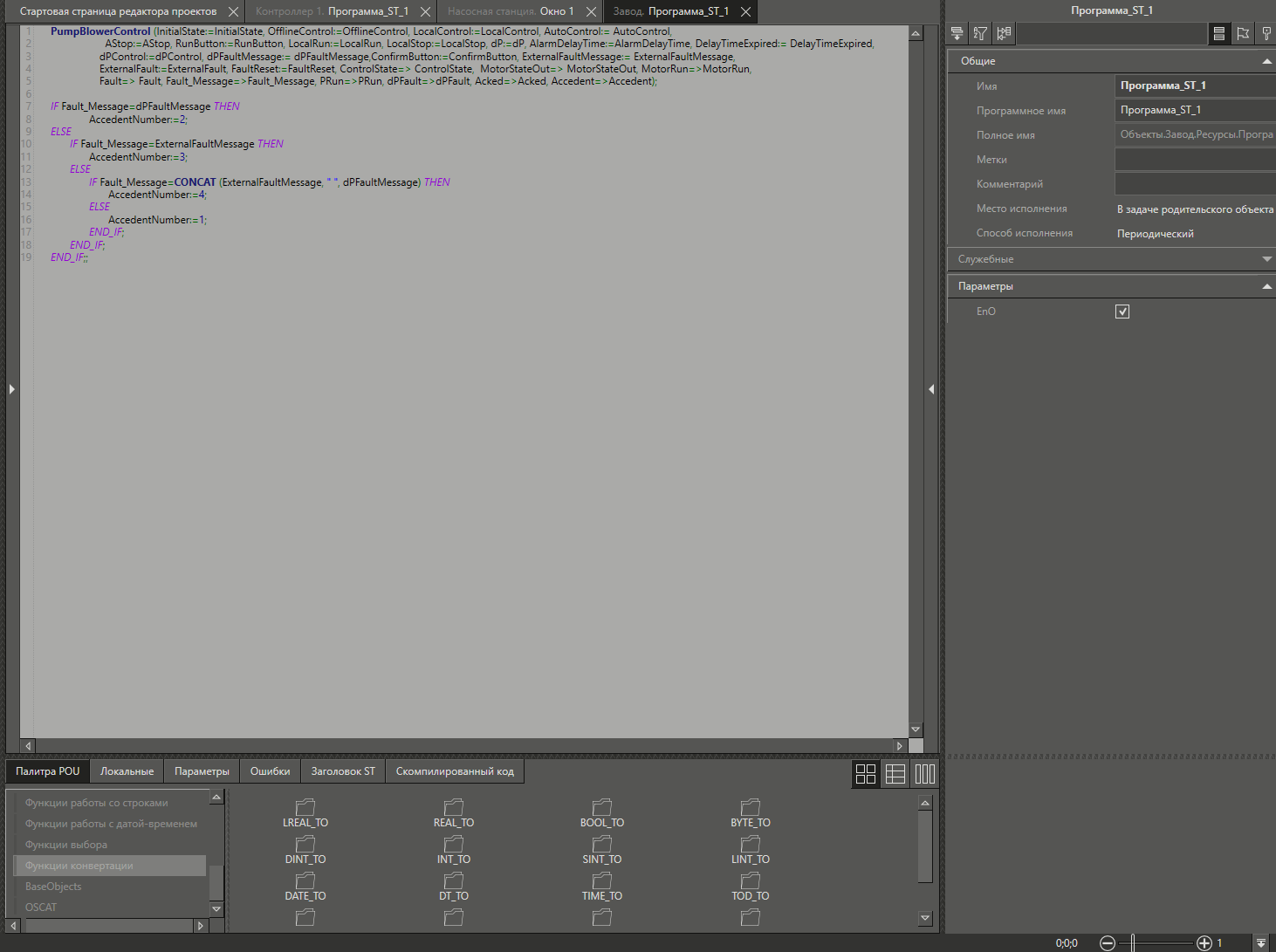The width and height of the screenshot is (1276, 952).
Task: Click the zoom in plus icon
Action: click(x=1204, y=942)
